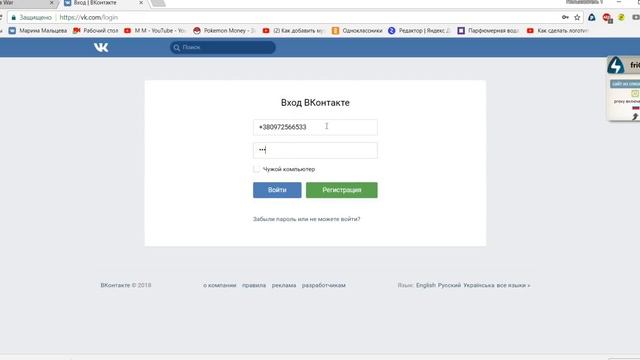The image size is (640, 360).
Task: Open the Рабочий стол bookmark
Action: (96, 31)
